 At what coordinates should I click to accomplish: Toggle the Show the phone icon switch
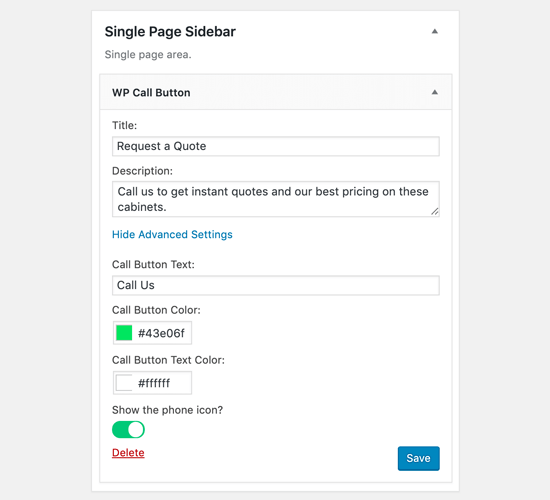pos(128,429)
